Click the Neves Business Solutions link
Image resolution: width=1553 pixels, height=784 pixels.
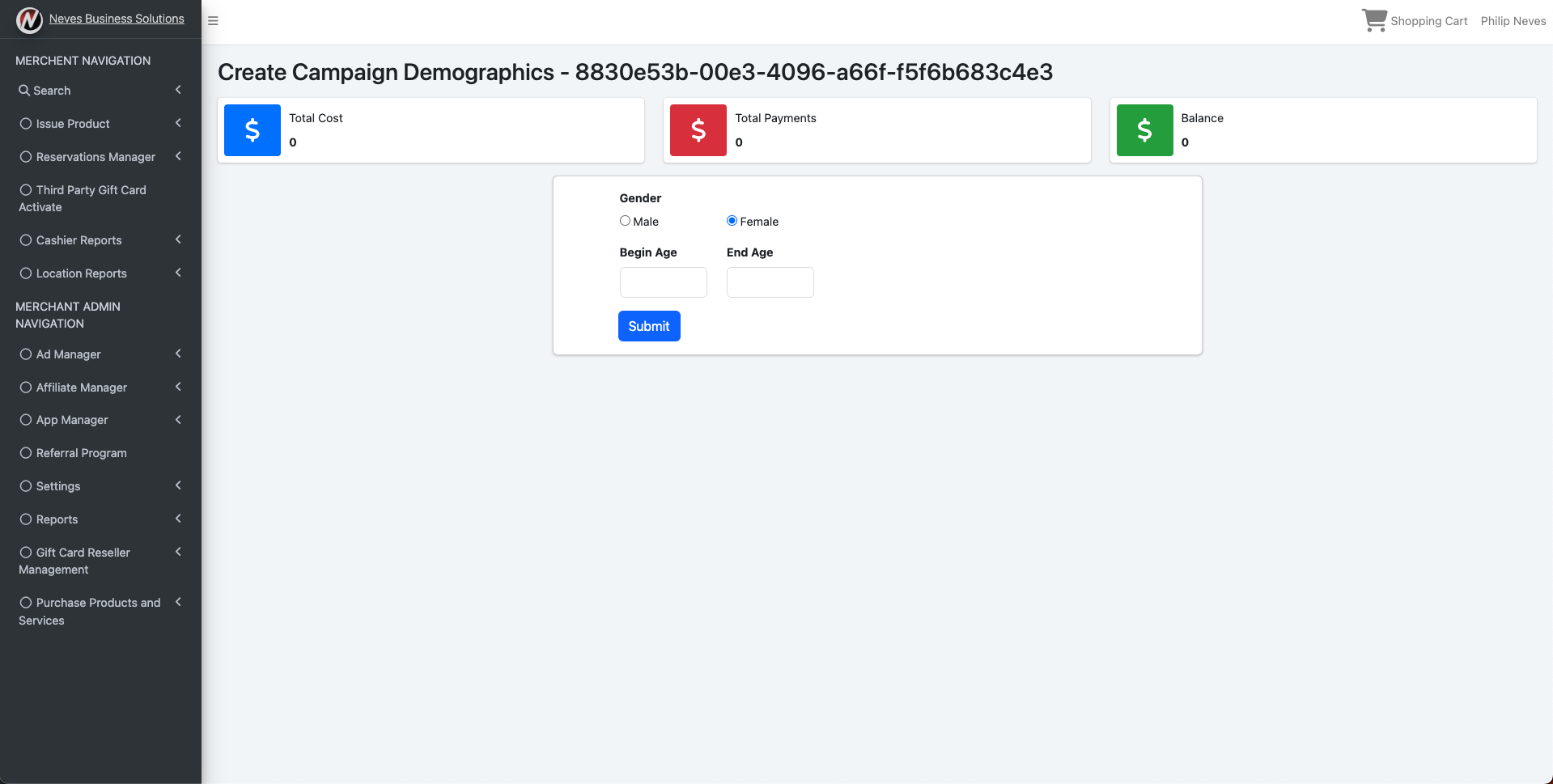[117, 19]
